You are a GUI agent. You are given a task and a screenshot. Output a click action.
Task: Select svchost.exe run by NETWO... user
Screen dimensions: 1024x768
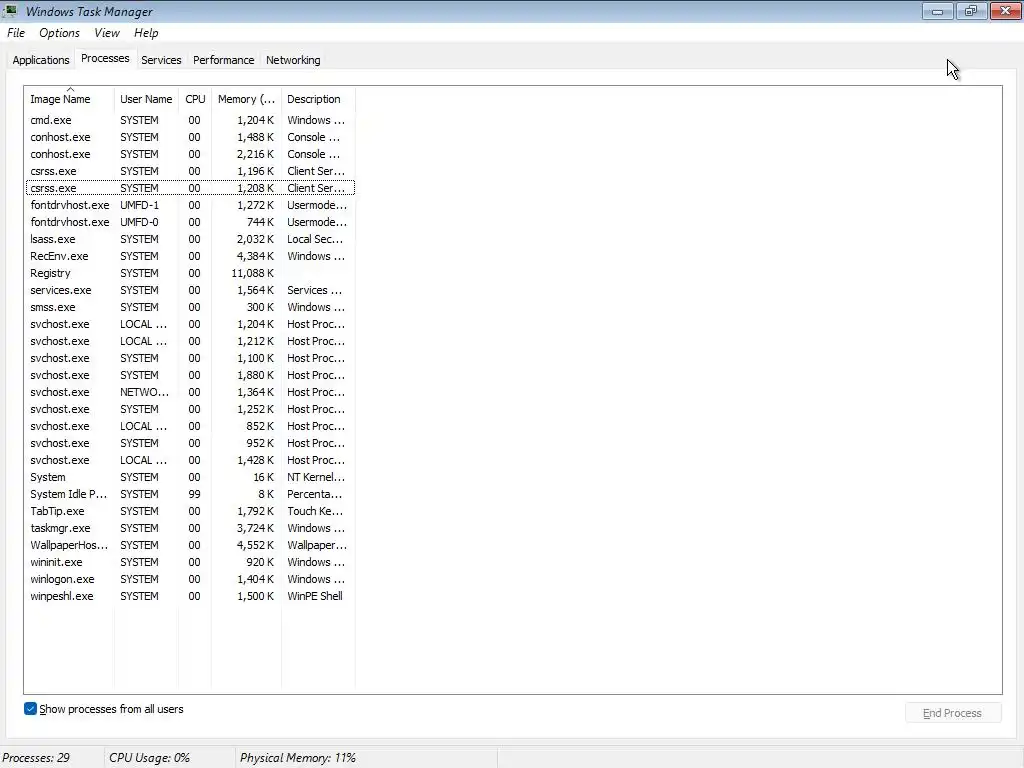(190, 392)
